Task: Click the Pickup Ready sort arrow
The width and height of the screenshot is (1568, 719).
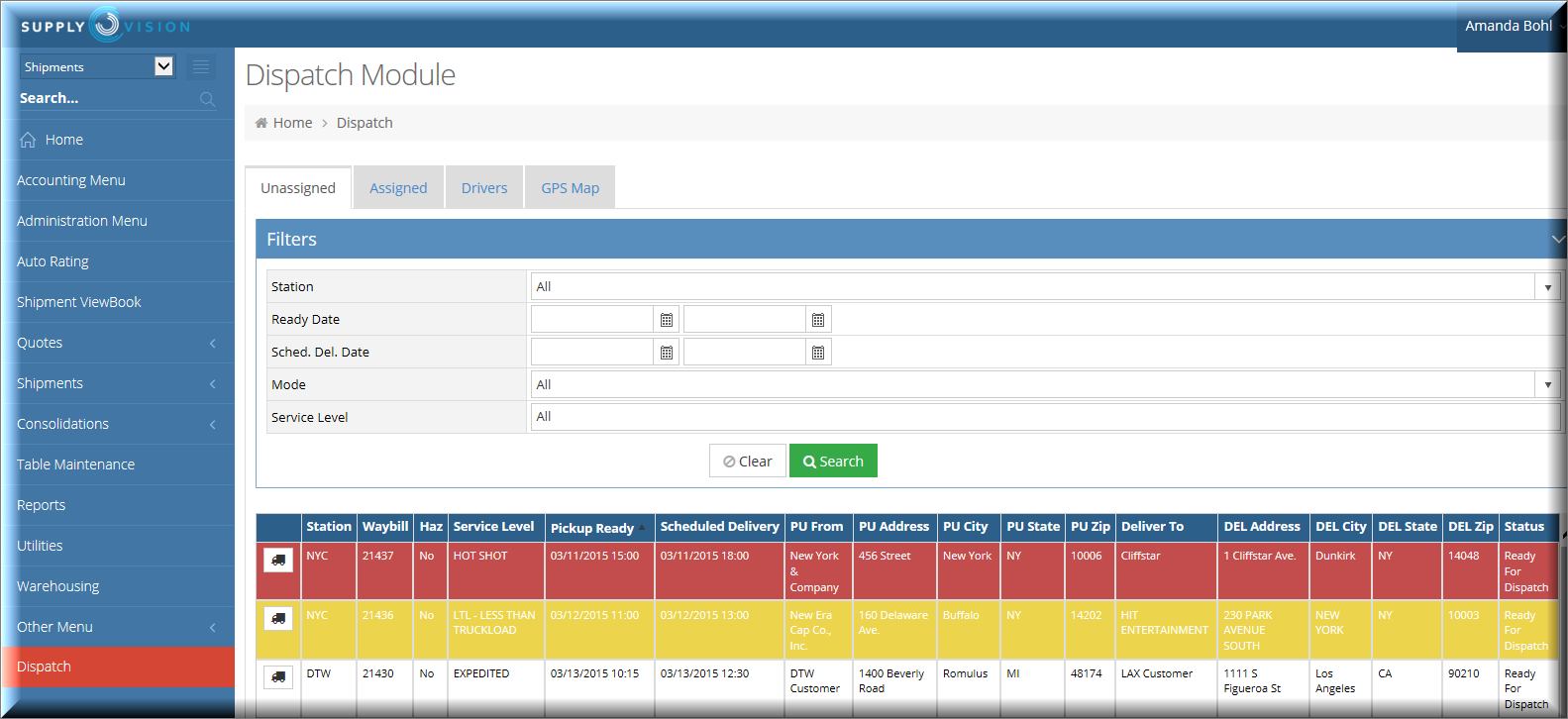Action: point(642,527)
